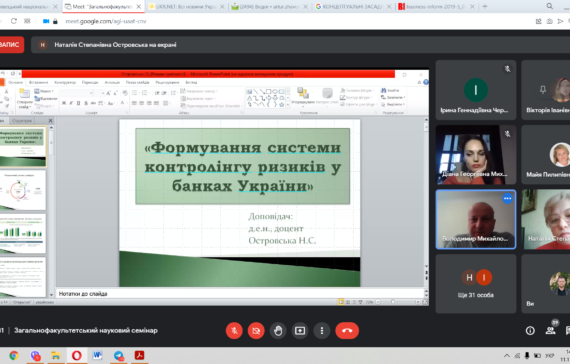Open Показ слайдів tab in PowerPoint
The width and height of the screenshot is (570, 364).
pos(137,83)
